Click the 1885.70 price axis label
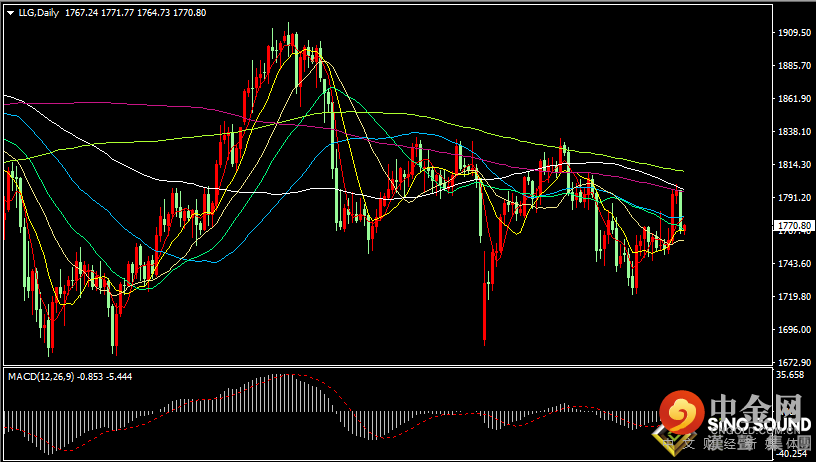This screenshot has height=462, width=816. tap(795, 66)
